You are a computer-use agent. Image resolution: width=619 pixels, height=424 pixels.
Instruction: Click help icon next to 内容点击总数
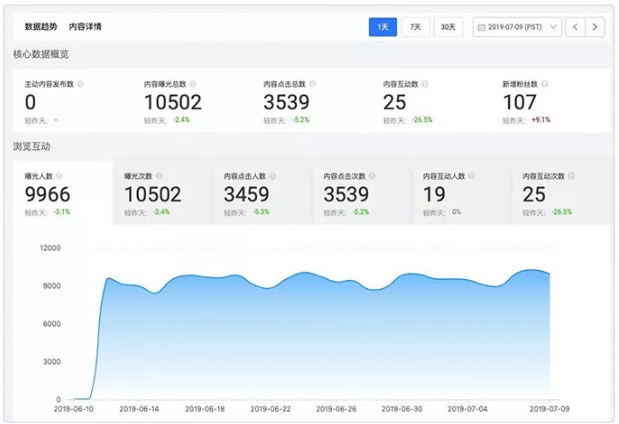coord(312,84)
